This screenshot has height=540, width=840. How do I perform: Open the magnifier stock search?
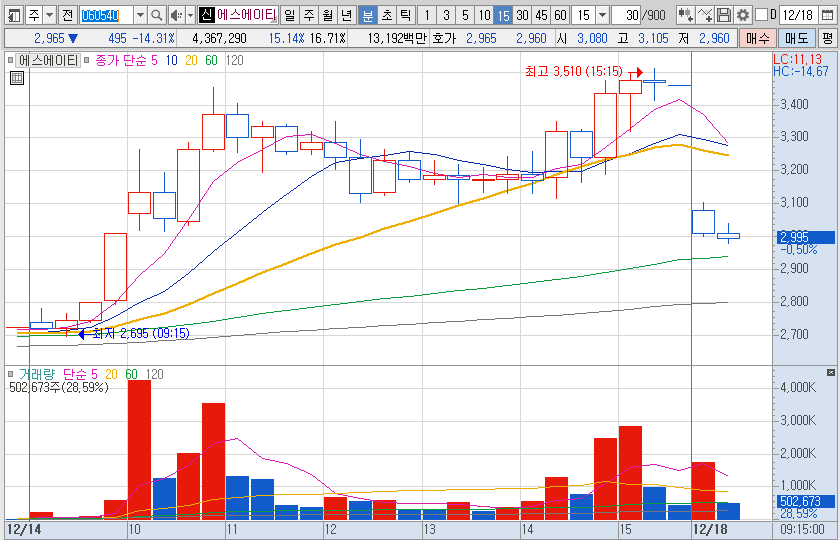point(156,15)
